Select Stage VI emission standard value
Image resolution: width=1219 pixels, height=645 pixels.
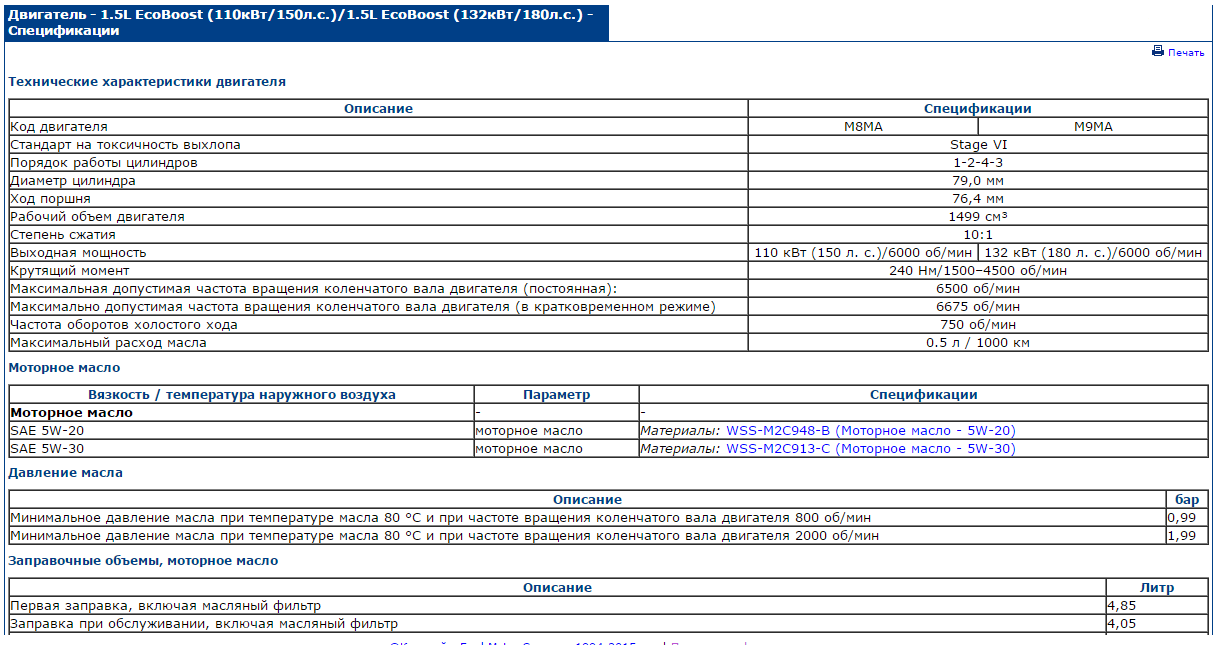click(x=977, y=145)
